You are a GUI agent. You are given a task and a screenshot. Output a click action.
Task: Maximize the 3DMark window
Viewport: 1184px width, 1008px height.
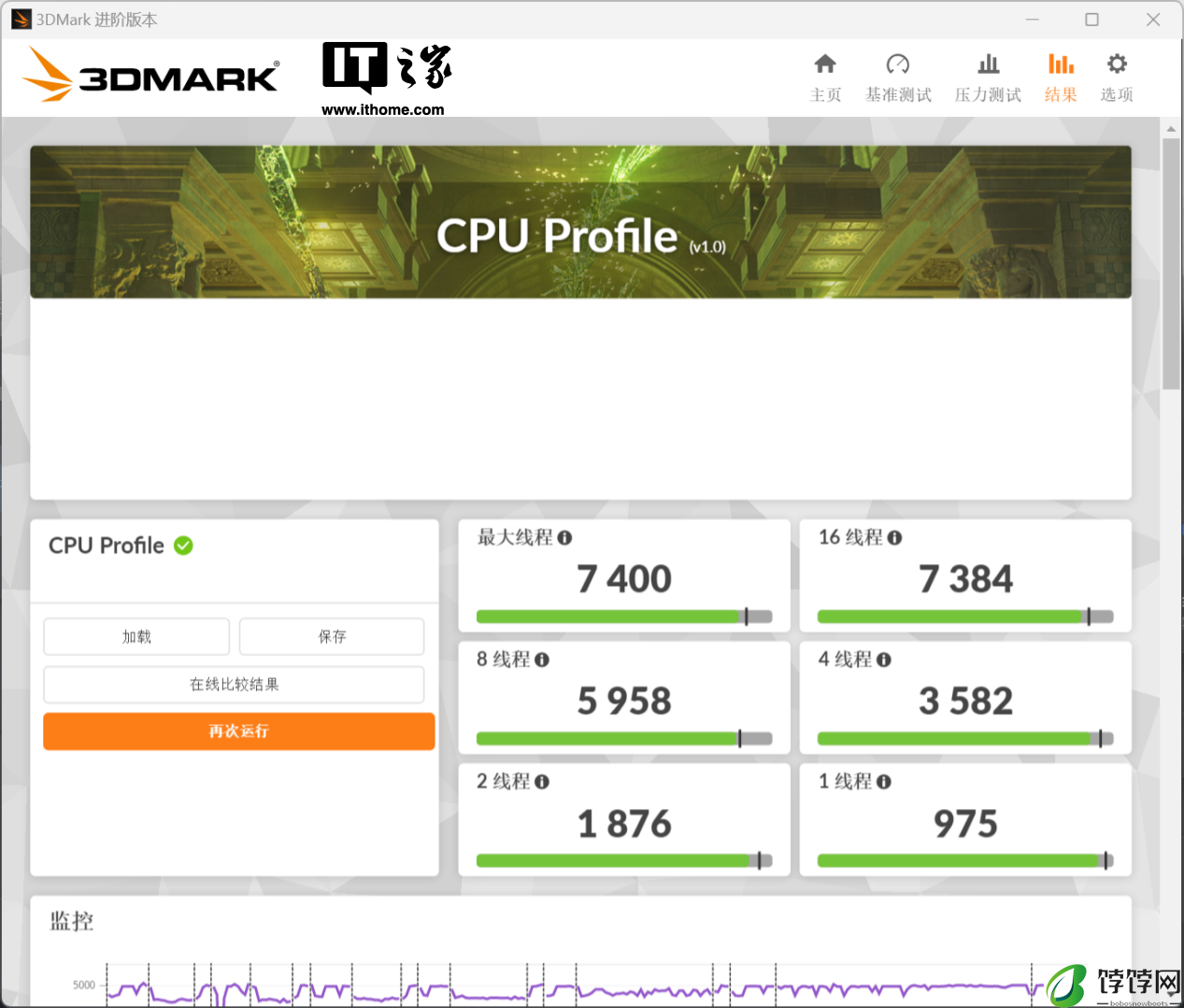coord(1091,20)
